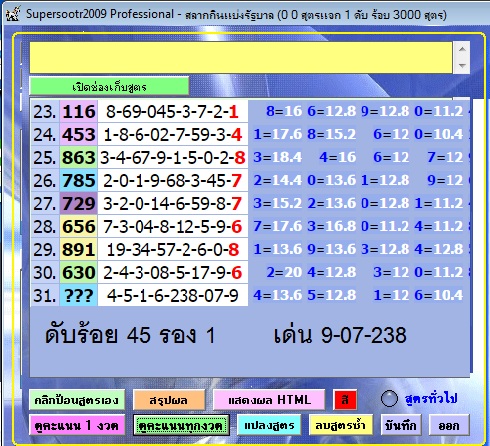Exit using the ออก button
490x446 pixels.
click(x=449, y=425)
